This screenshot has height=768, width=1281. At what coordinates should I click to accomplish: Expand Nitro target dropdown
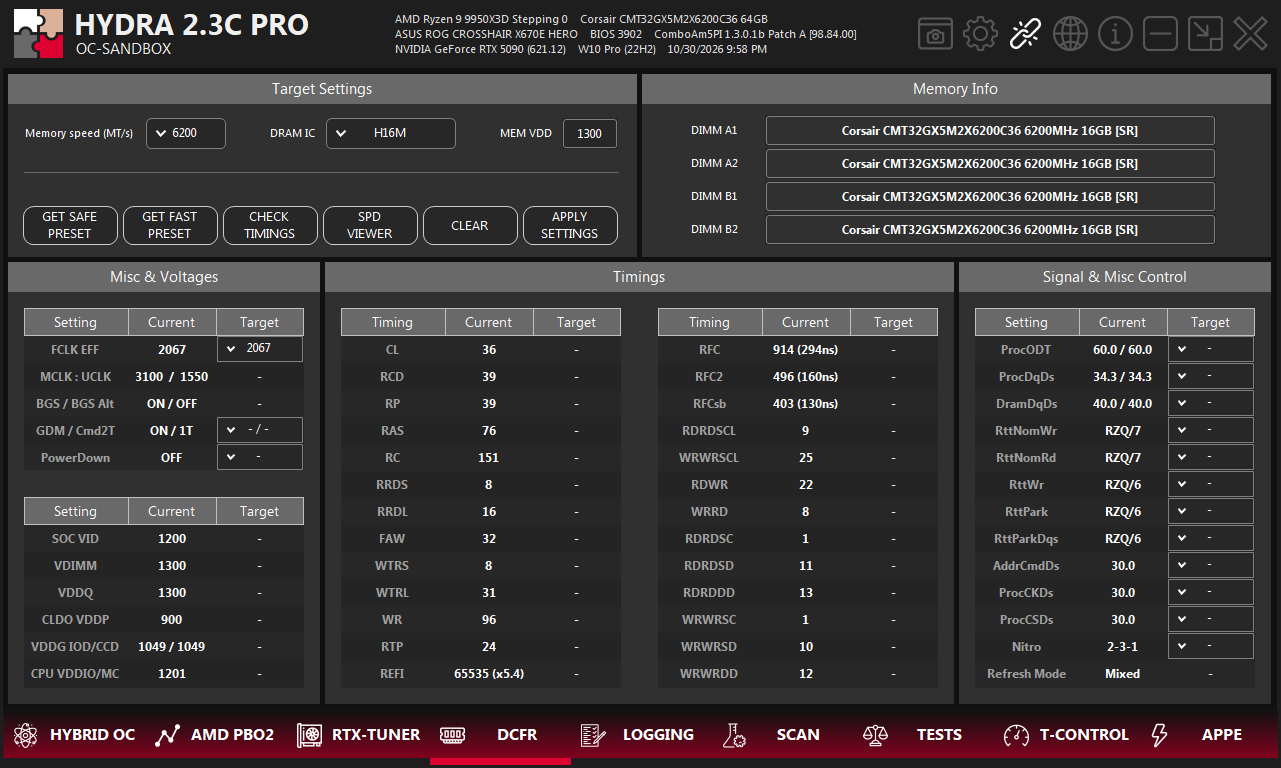tap(1211, 646)
